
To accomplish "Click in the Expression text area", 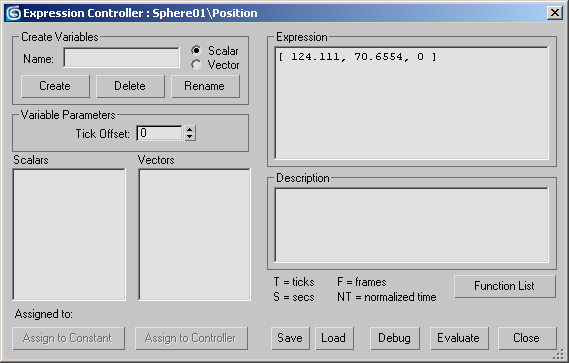I will pyautogui.click(x=412, y=103).
